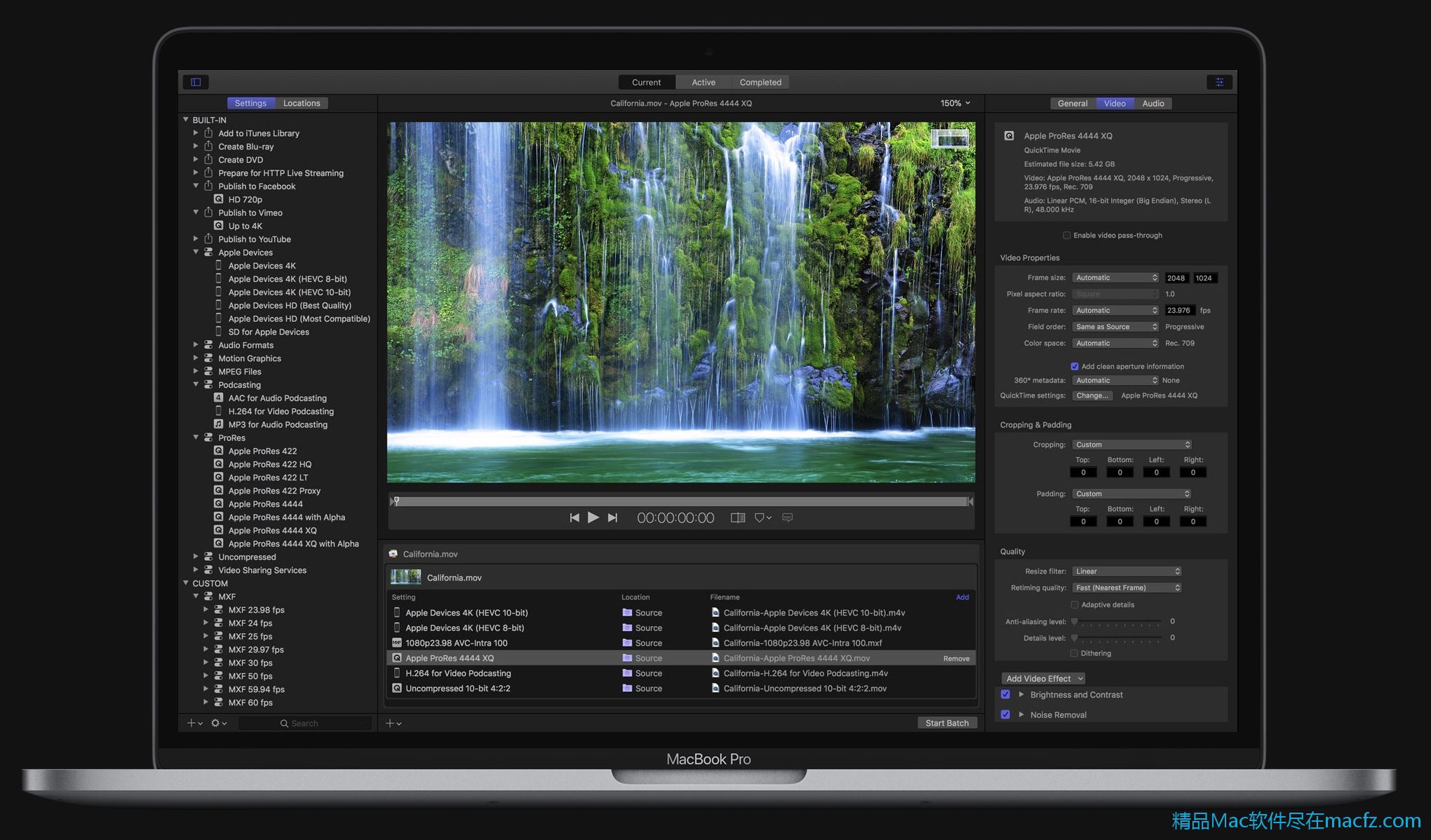The width and height of the screenshot is (1431, 840).
Task: Click the comparison view split icon
Action: pos(738,517)
